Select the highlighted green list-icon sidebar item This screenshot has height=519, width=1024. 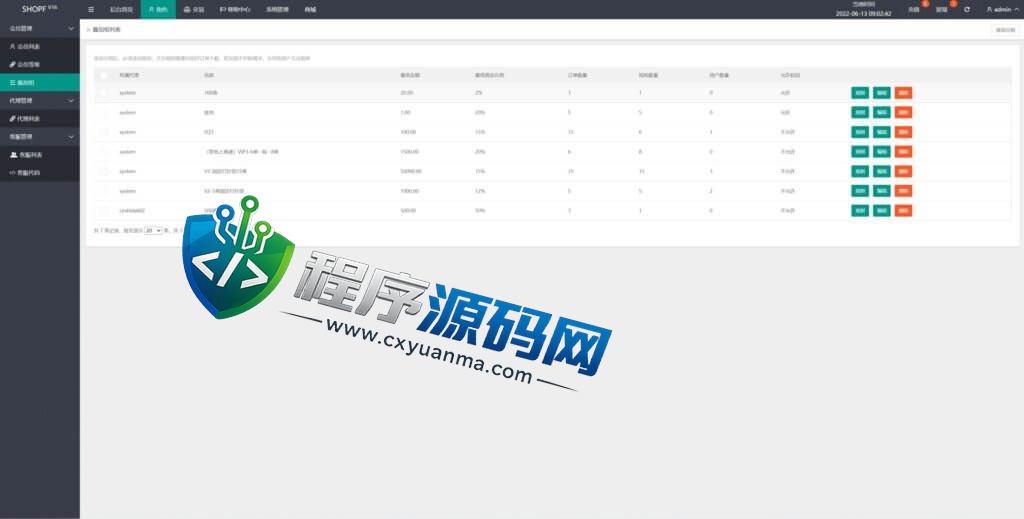[x=40, y=82]
